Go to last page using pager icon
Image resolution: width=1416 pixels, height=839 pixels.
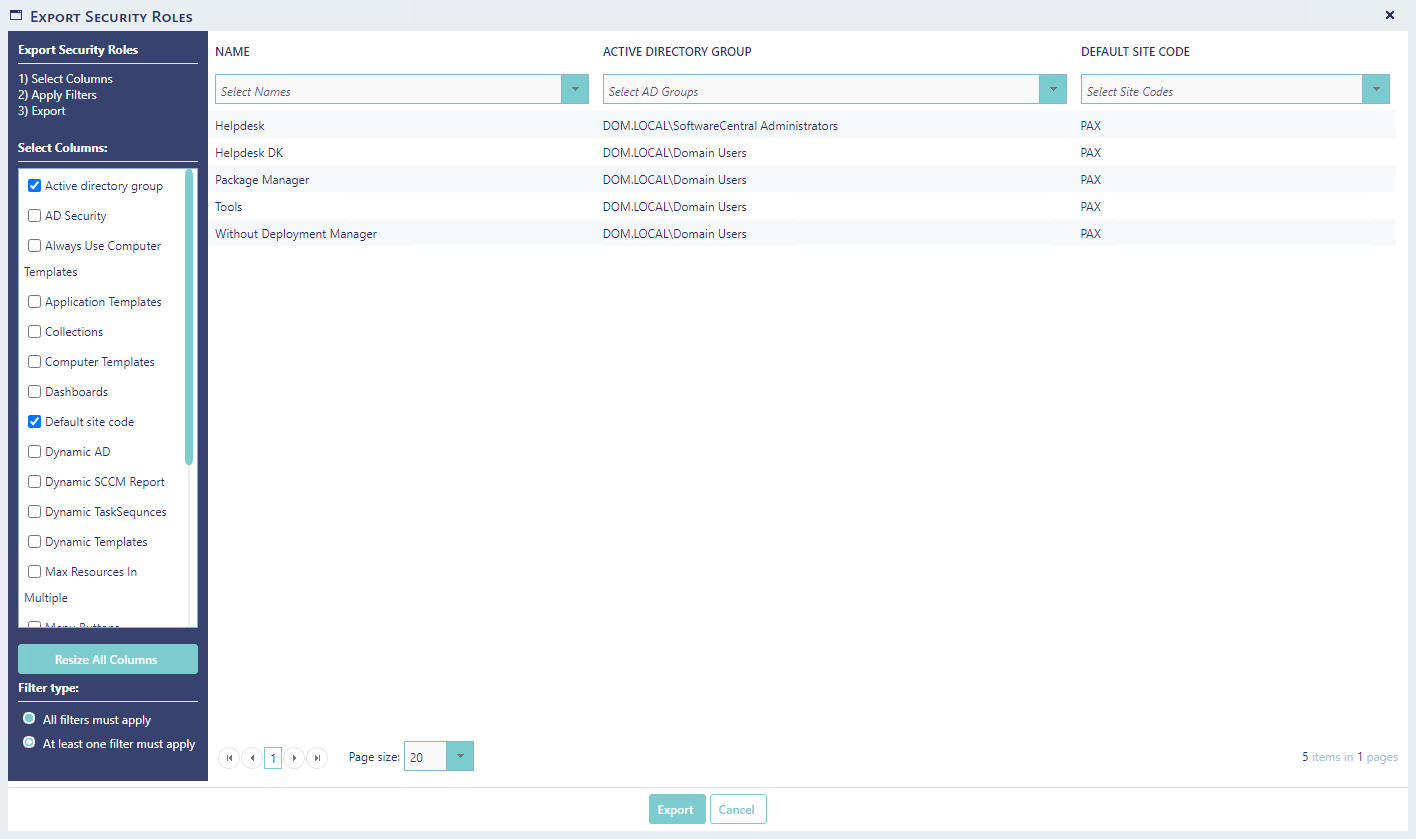(317, 758)
